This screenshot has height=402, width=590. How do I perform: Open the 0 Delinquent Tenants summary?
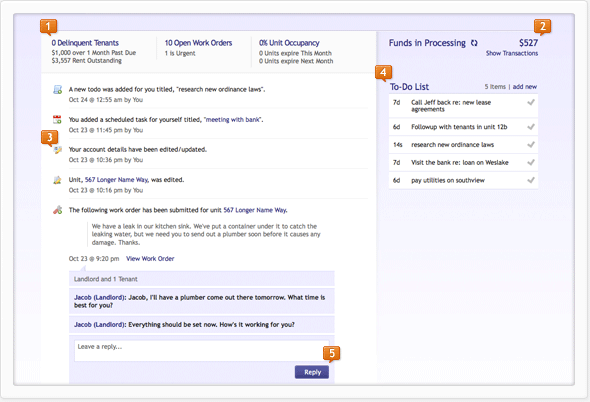[85, 43]
